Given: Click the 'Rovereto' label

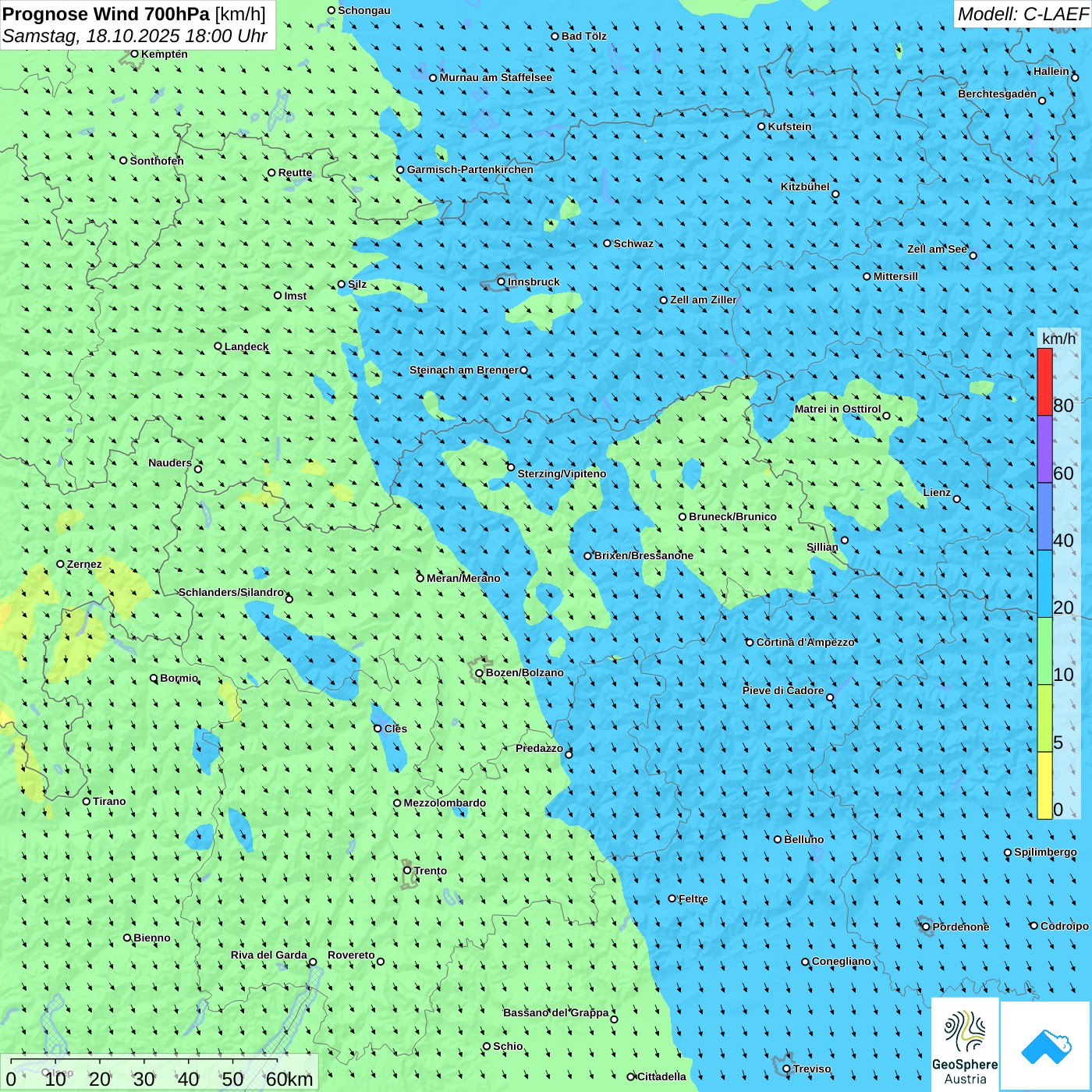Looking at the screenshot, I should pos(351,955).
